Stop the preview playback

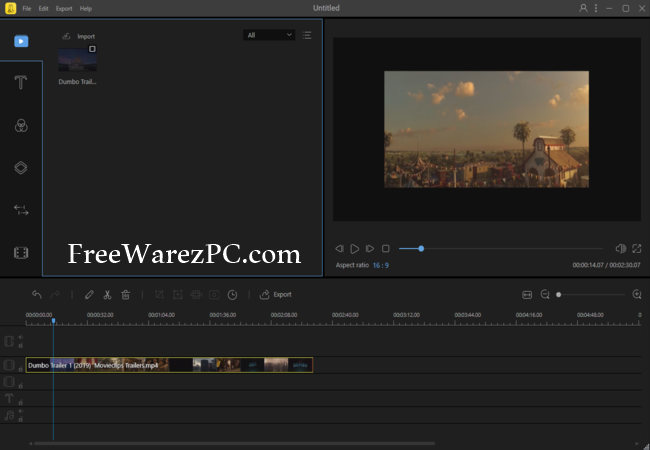(386, 249)
